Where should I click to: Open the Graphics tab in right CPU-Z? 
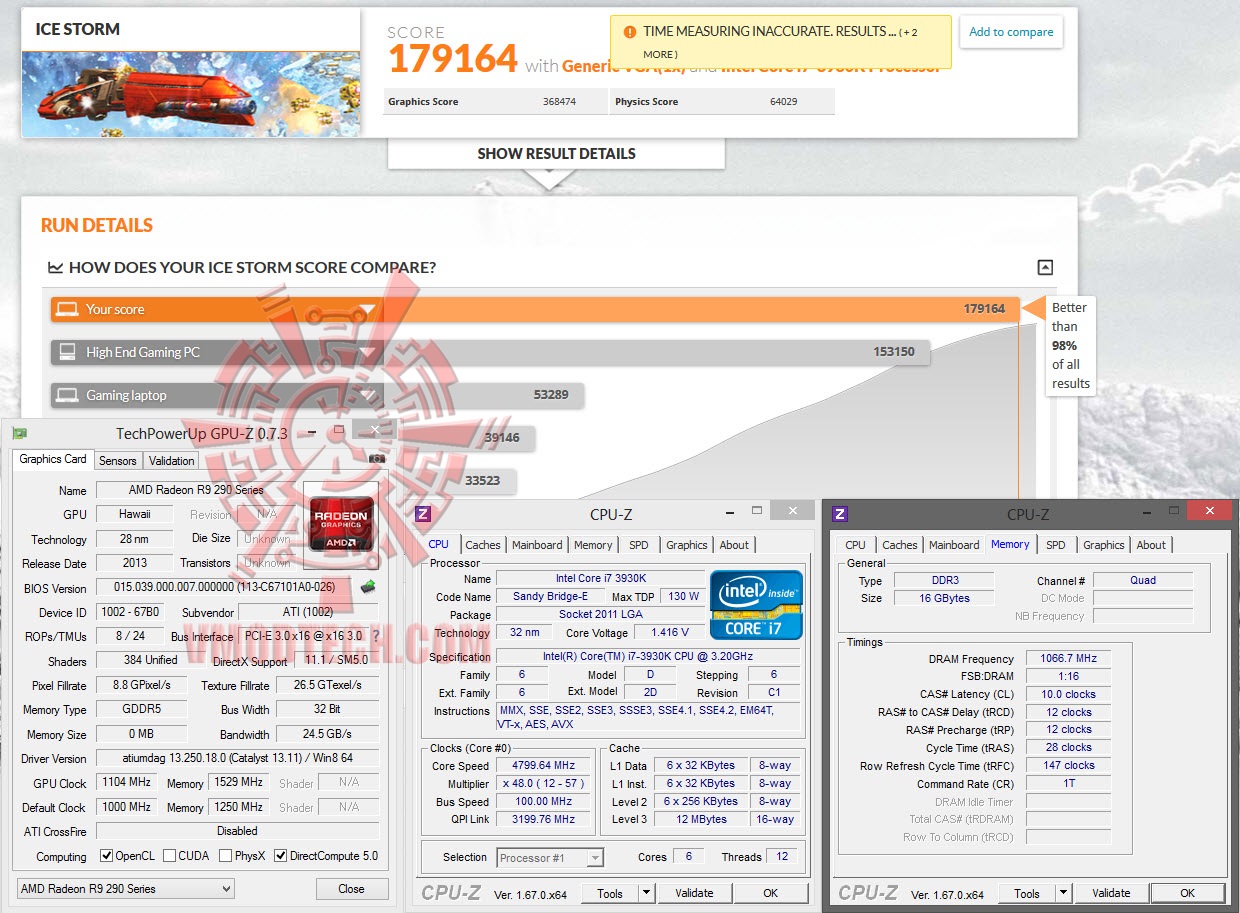(1104, 545)
